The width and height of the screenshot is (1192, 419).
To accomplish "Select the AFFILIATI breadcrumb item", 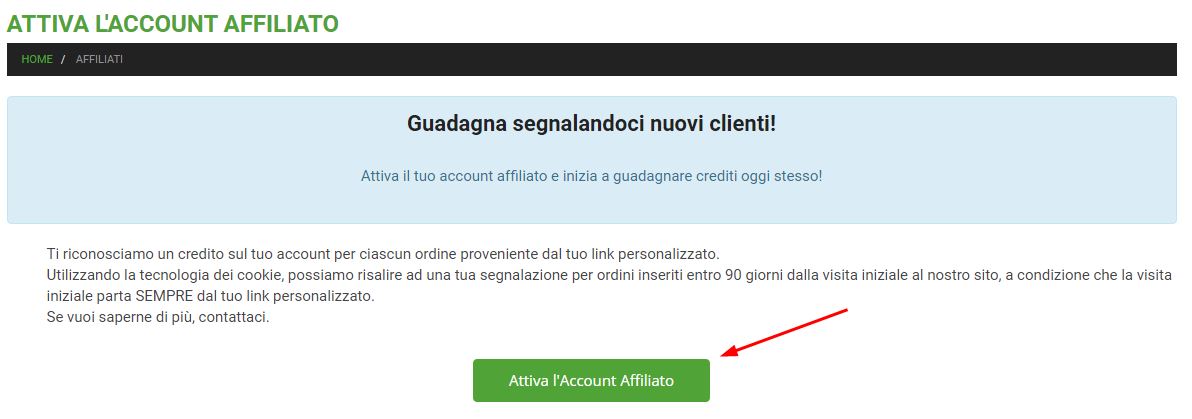I will click(99, 59).
